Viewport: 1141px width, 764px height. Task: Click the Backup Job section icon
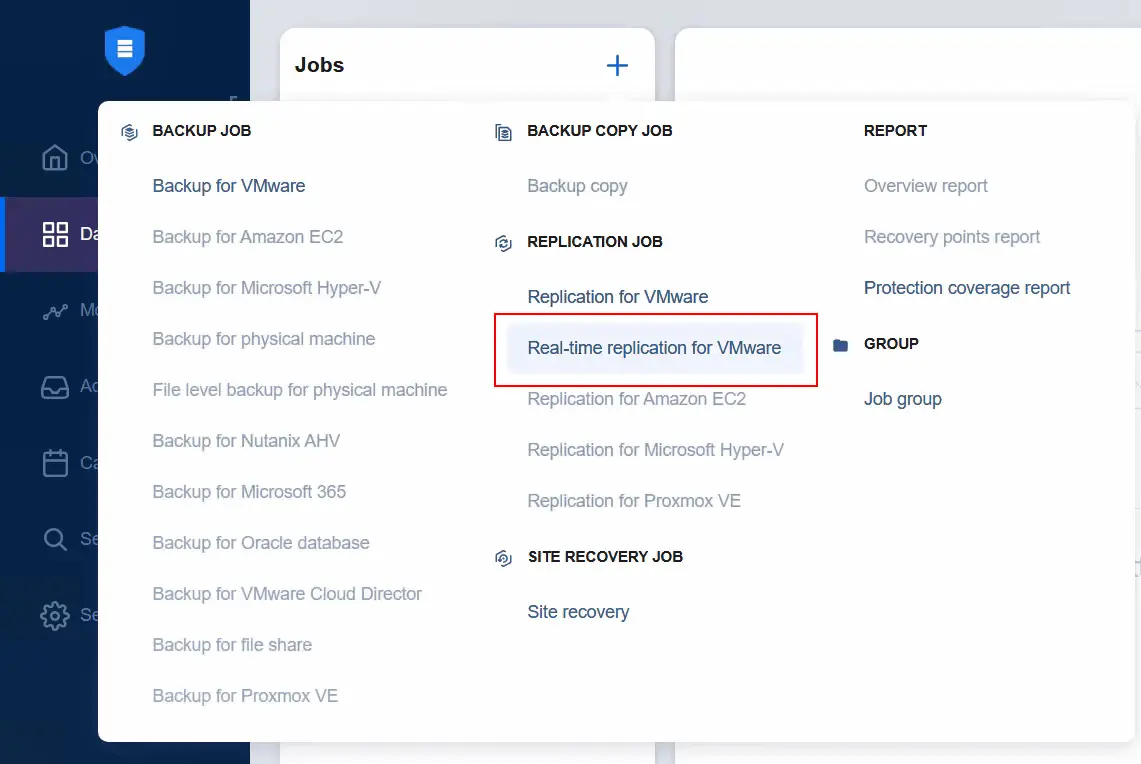pyautogui.click(x=128, y=130)
